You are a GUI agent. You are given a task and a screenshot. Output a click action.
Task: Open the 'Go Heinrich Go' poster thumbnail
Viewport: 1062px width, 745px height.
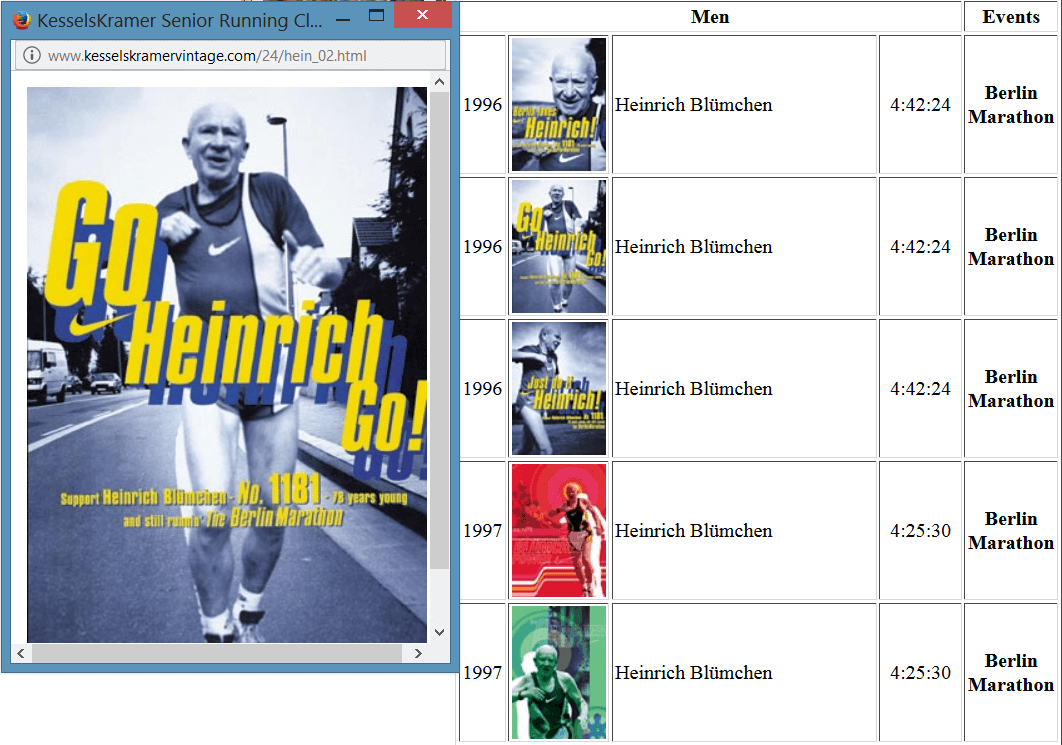tap(559, 247)
